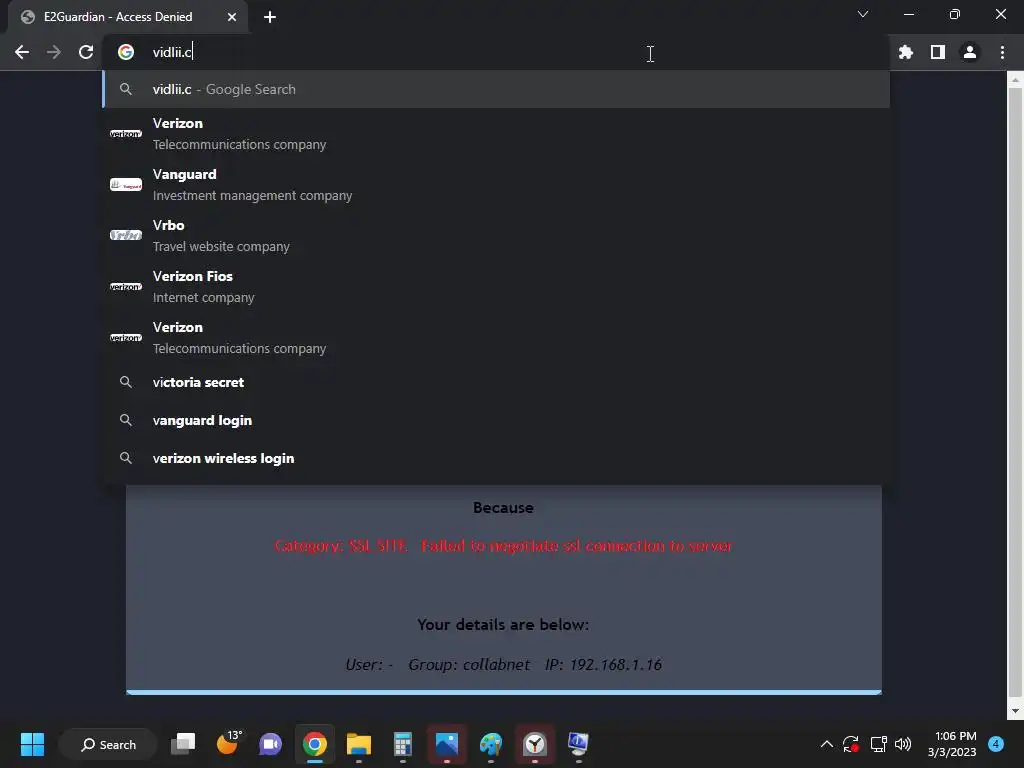The image size is (1024, 768).
Task: Click the Verizon Fios logo thumbnail
Action: coord(126,287)
